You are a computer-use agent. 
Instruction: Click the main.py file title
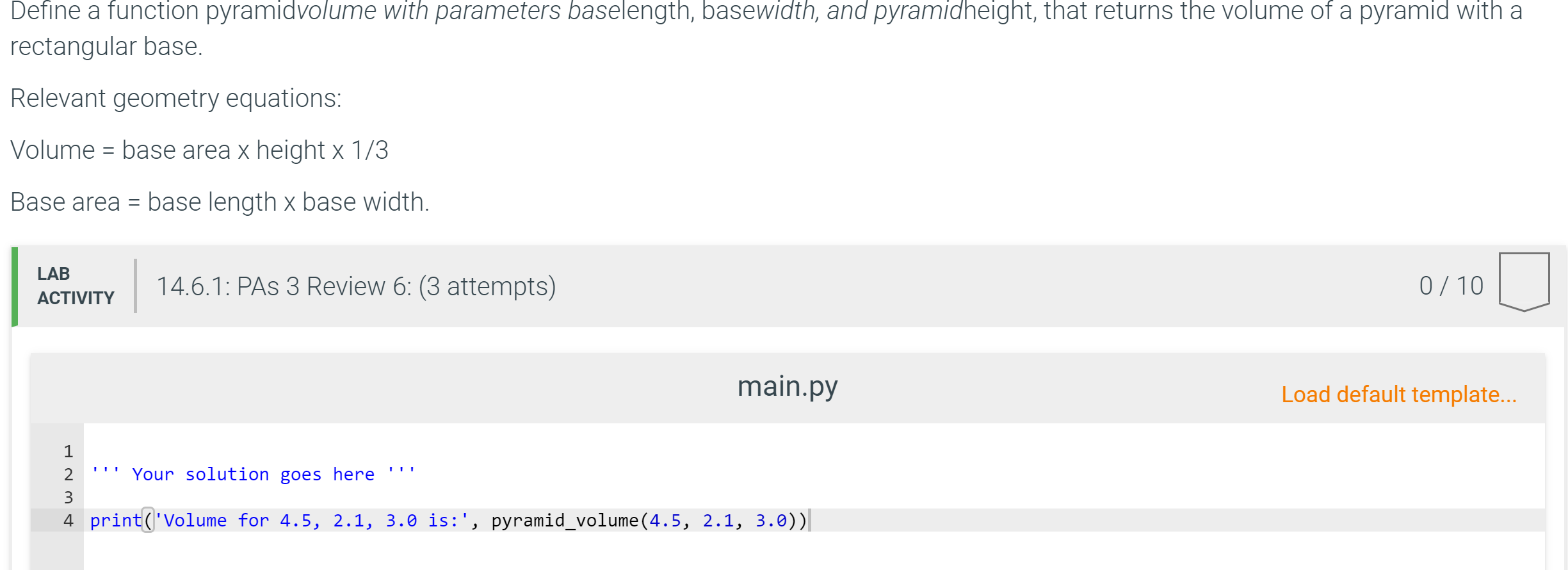click(x=788, y=387)
